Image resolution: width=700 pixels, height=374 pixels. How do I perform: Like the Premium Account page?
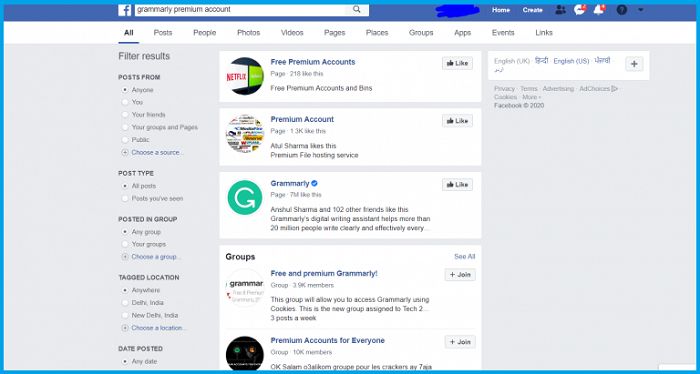click(x=457, y=121)
